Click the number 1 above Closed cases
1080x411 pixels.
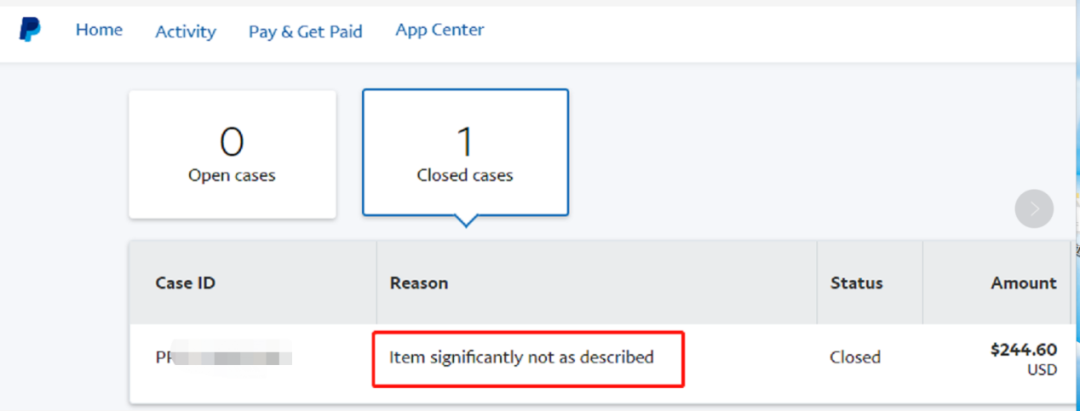[465, 142]
